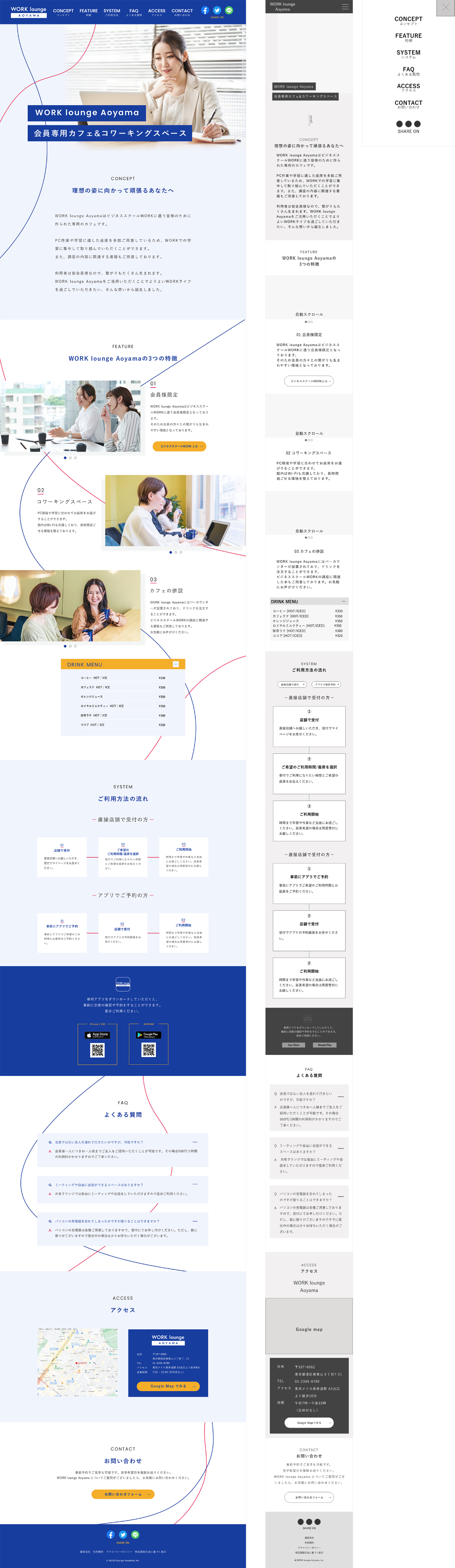The width and height of the screenshot is (455, 1568).
Task: Tap the Google Play download badge
Action: pyautogui.click(x=149, y=1034)
